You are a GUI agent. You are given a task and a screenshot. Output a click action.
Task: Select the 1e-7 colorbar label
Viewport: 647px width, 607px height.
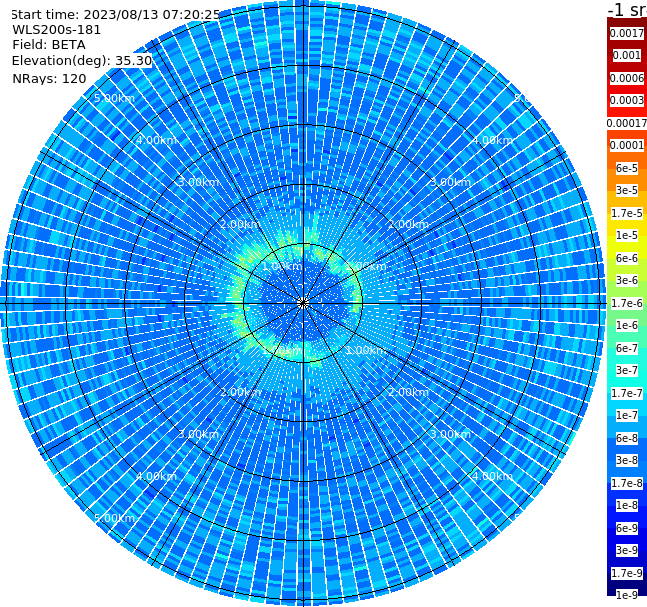[627, 415]
